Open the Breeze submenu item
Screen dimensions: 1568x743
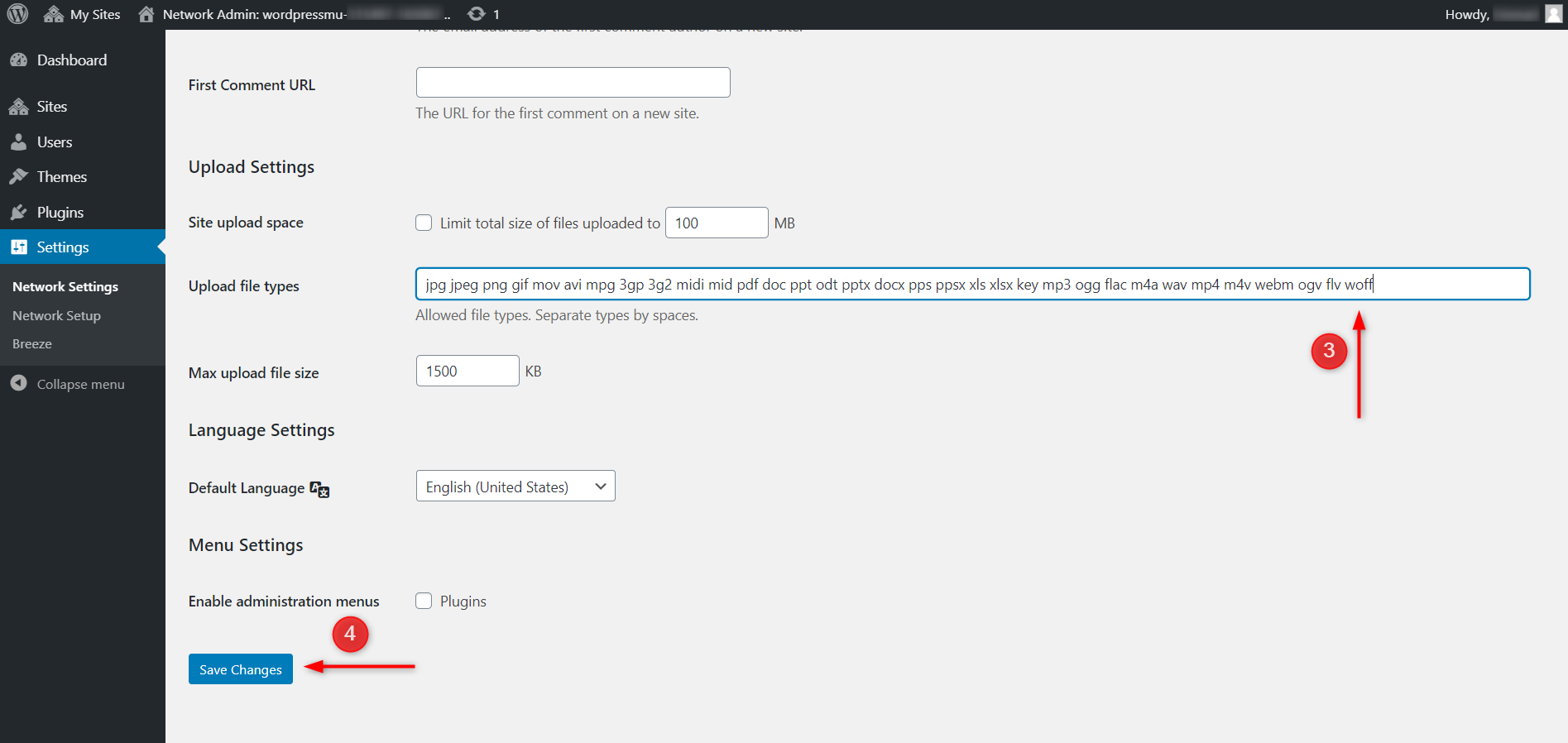pos(32,344)
